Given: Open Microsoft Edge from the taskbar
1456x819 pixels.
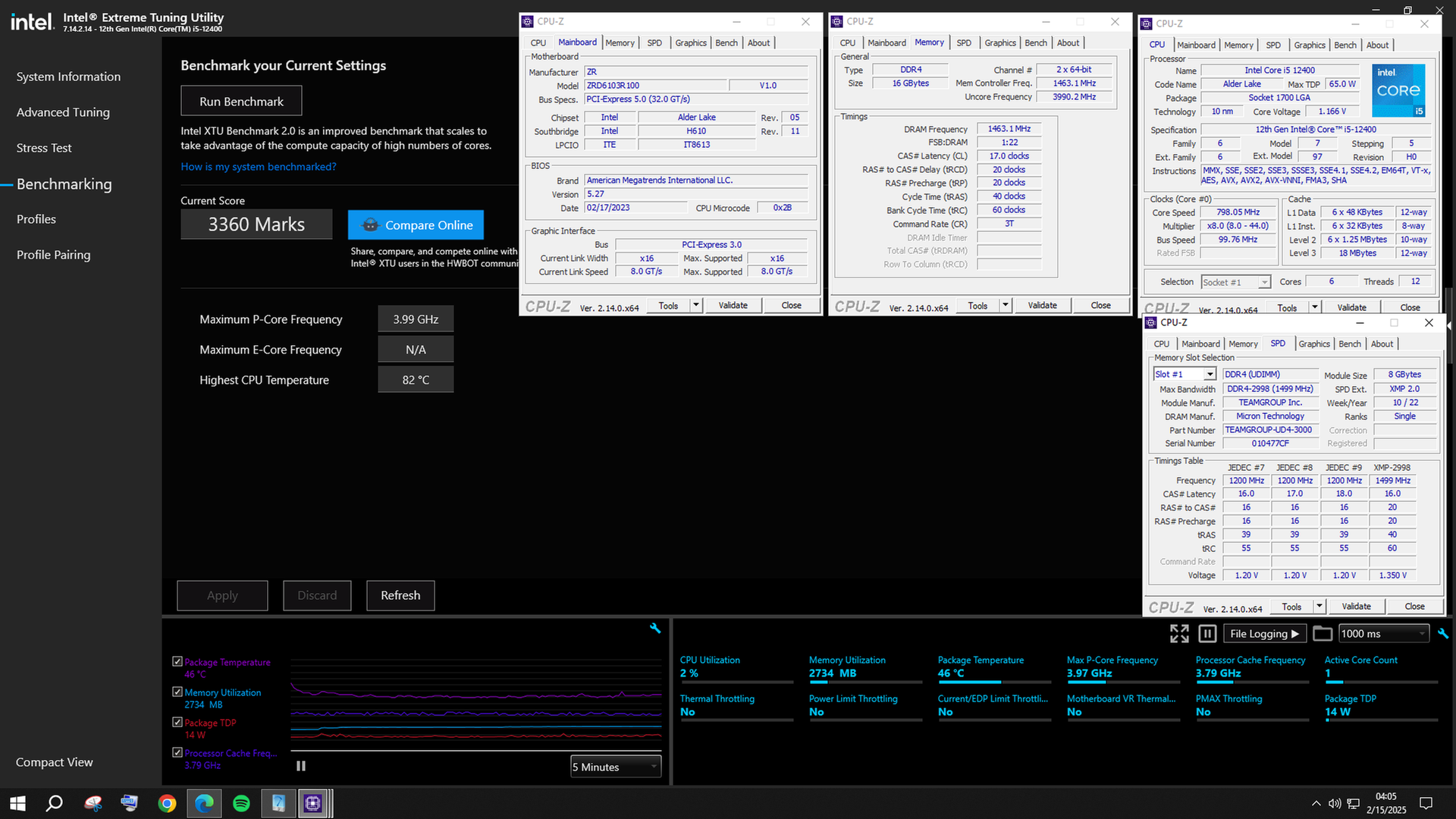Looking at the screenshot, I should pos(204,803).
